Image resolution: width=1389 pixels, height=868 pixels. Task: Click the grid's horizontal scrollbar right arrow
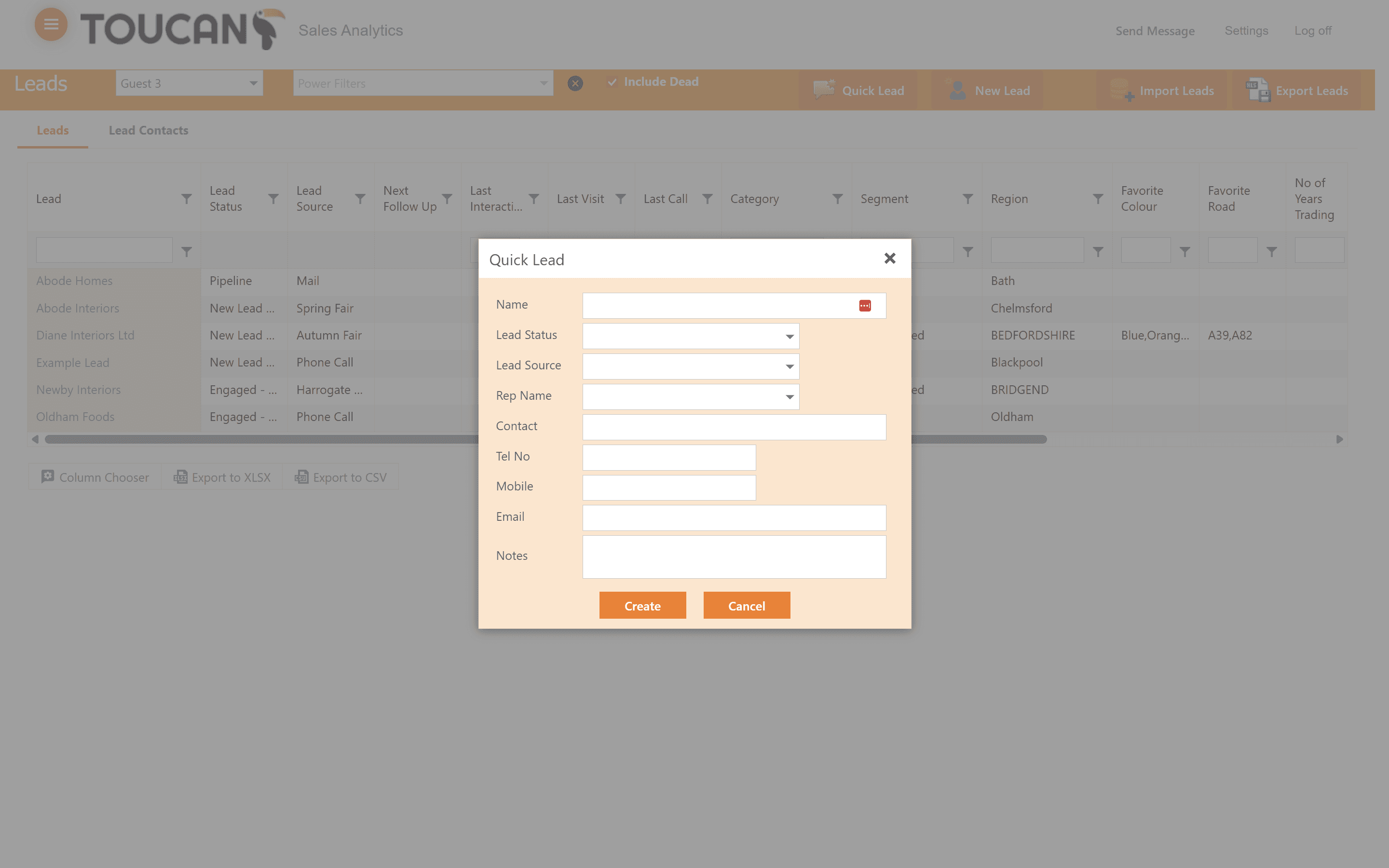click(x=1339, y=439)
